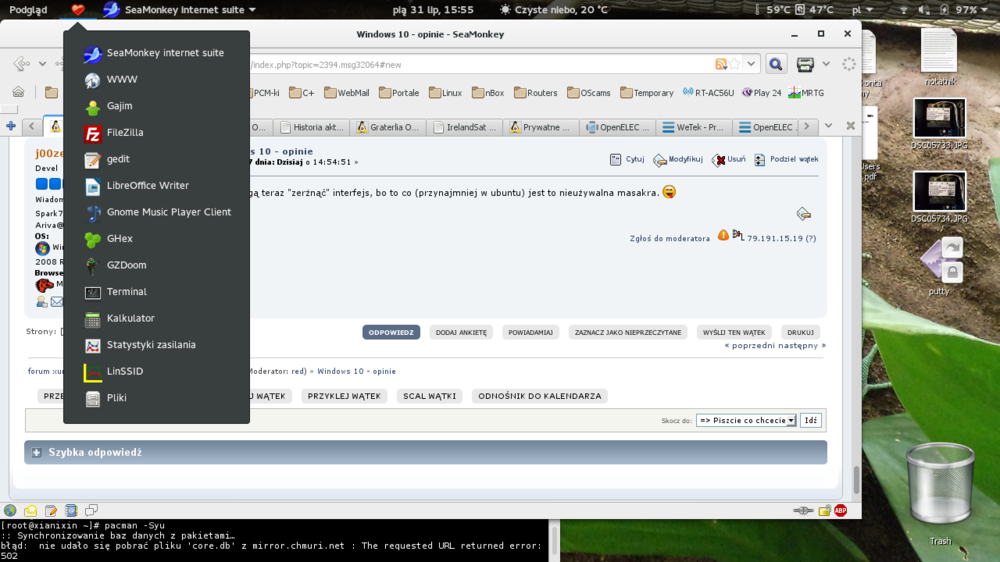
Task: Launch GZDoom from the favorites list
Action: (x=126, y=265)
